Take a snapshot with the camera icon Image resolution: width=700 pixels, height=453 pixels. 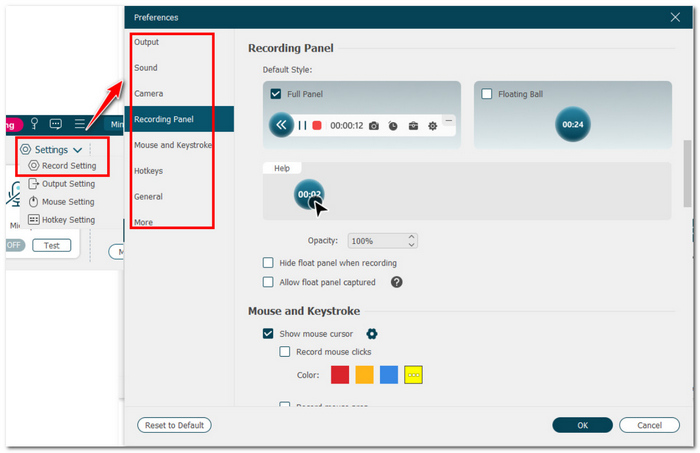coord(374,126)
